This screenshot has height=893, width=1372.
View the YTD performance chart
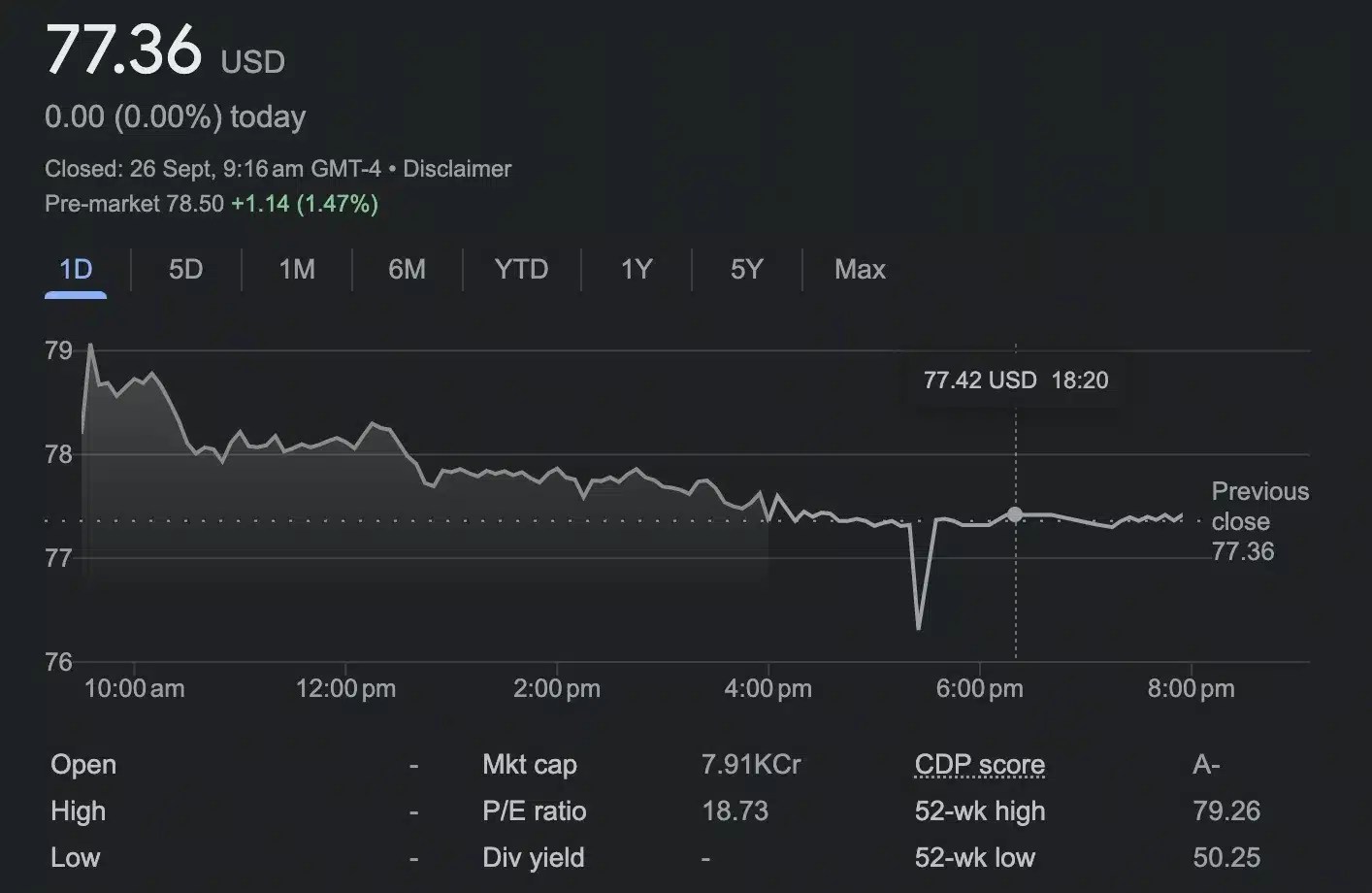(x=521, y=270)
